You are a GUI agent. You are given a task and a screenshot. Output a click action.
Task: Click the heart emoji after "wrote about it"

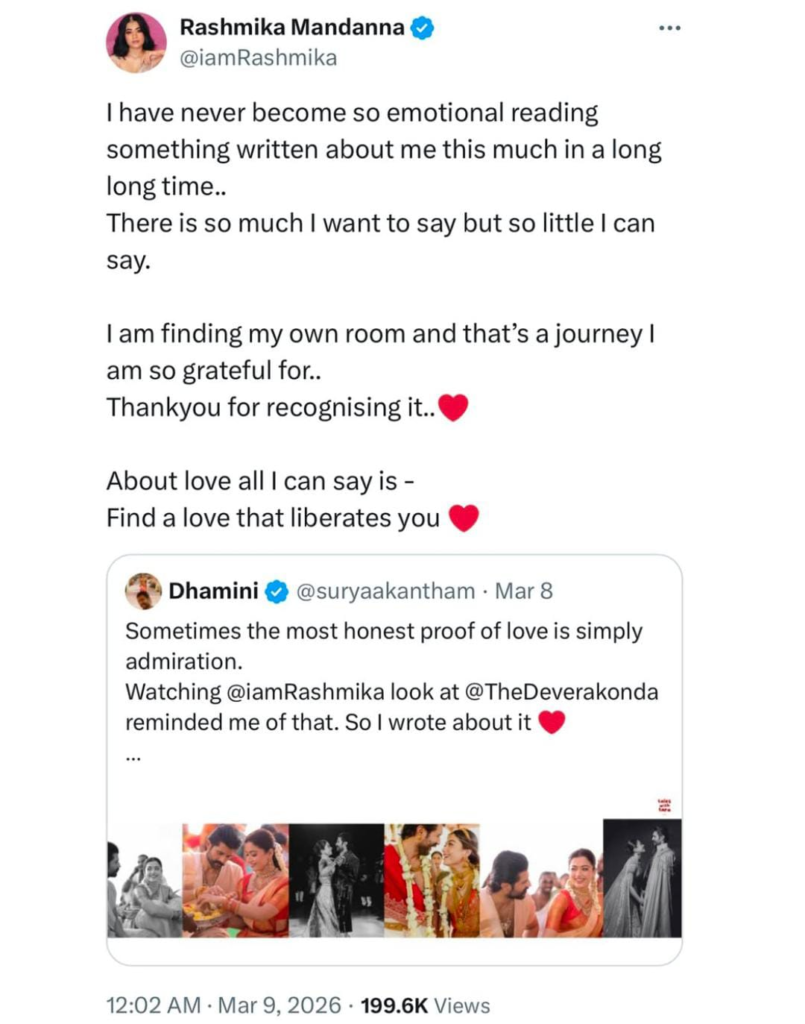click(552, 723)
